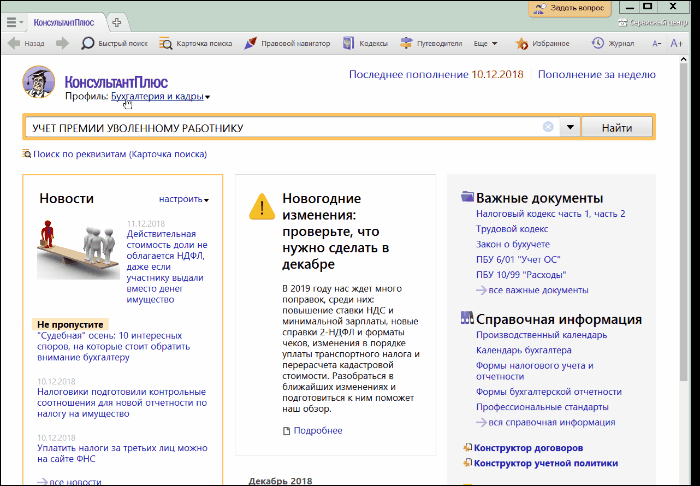Clear the search field with the X icon
This screenshot has height=486, width=700.
pyautogui.click(x=548, y=127)
